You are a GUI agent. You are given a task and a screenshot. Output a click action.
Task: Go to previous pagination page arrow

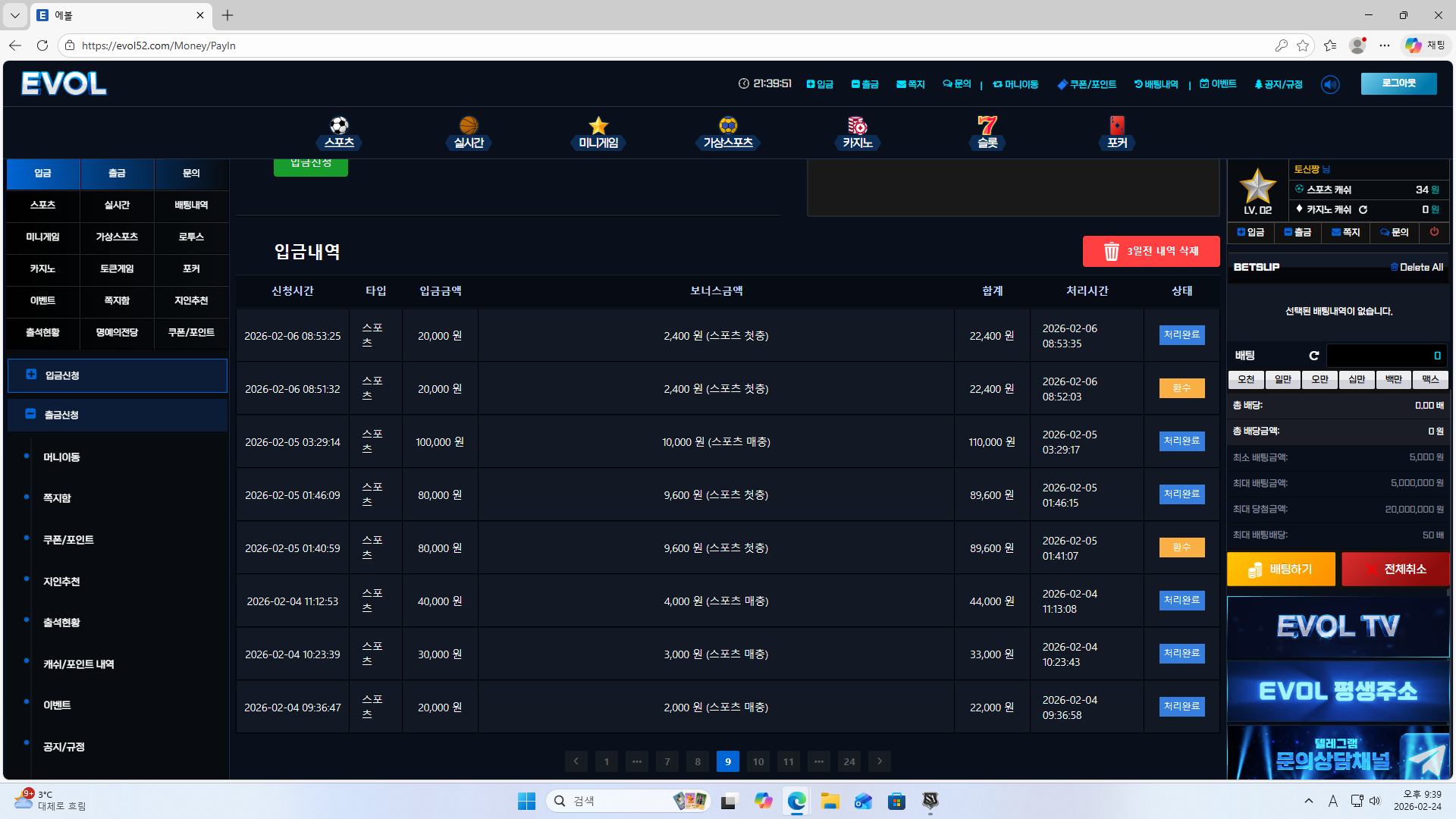pyautogui.click(x=576, y=761)
